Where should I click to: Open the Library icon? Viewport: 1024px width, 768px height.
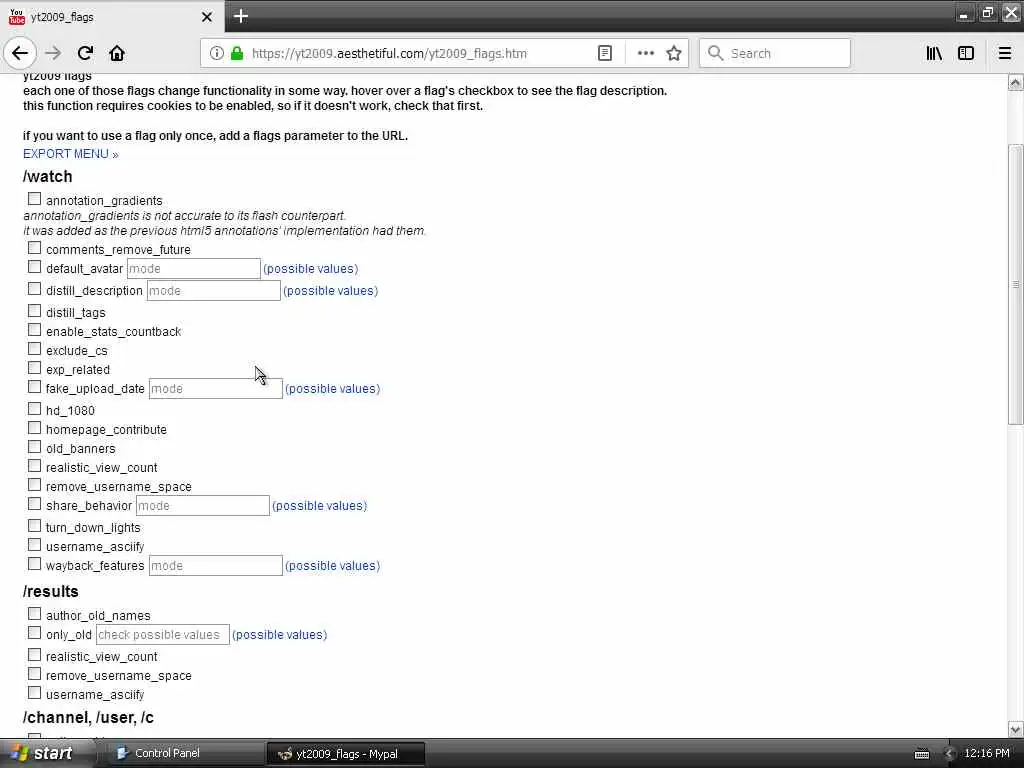click(x=934, y=54)
